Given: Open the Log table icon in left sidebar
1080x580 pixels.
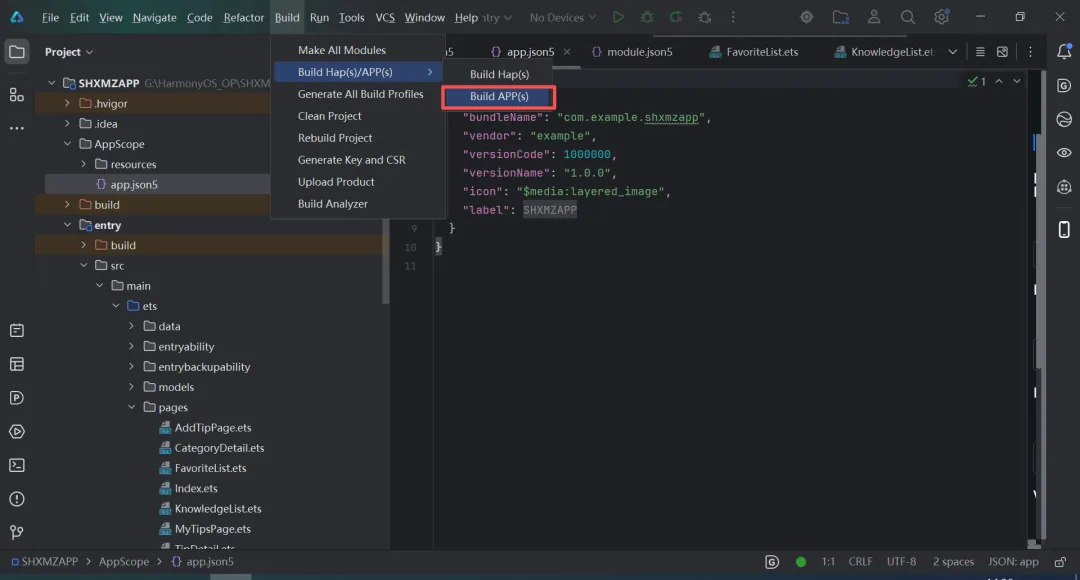Looking at the screenshot, I should tap(17, 364).
